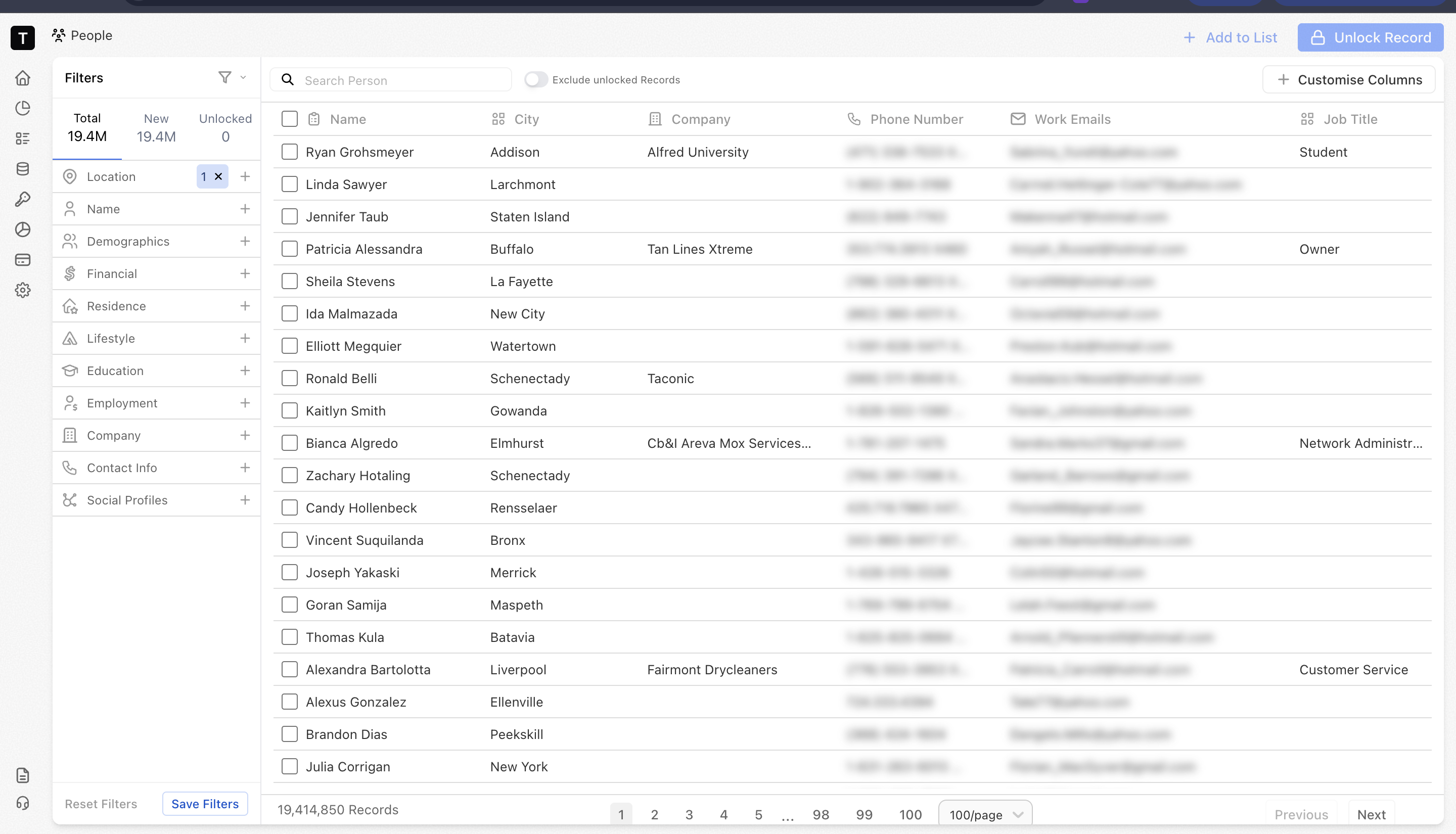The width and height of the screenshot is (1456, 834).
Task: Click the Customise Columns button
Action: coord(1349,80)
